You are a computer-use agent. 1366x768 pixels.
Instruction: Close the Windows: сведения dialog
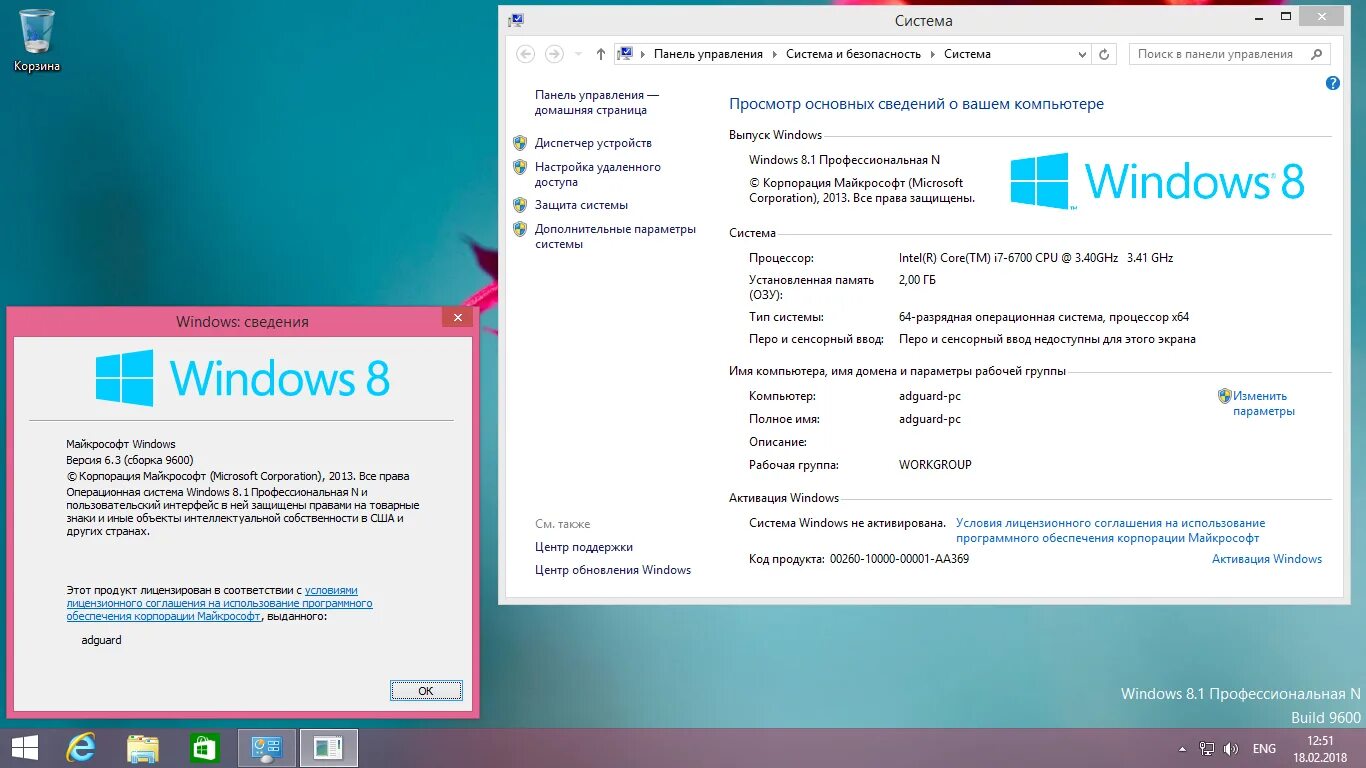click(x=458, y=317)
